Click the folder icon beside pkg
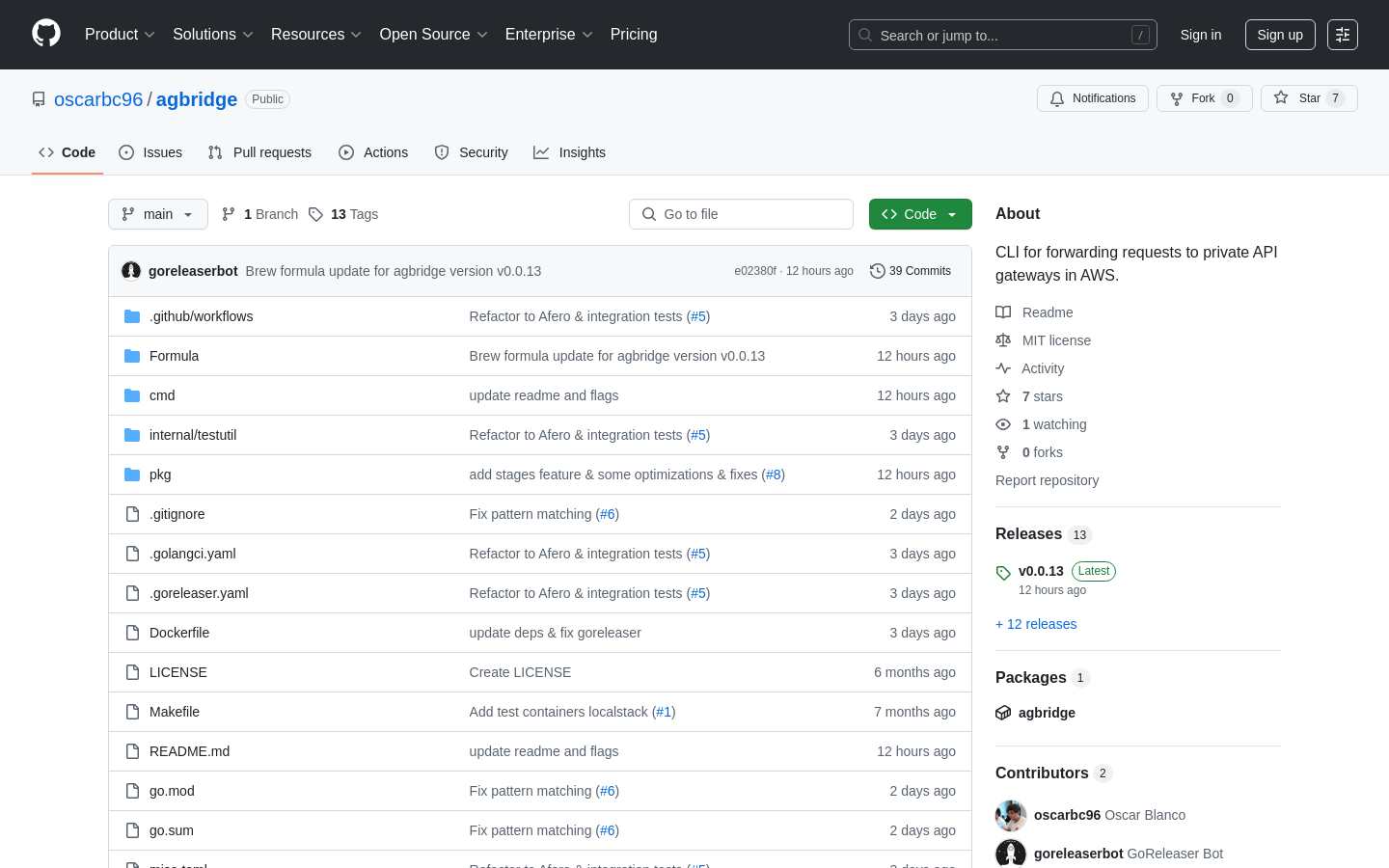Image resolution: width=1389 pixels, height=868 pixels. pyautogui.click(x=132, y=475)
